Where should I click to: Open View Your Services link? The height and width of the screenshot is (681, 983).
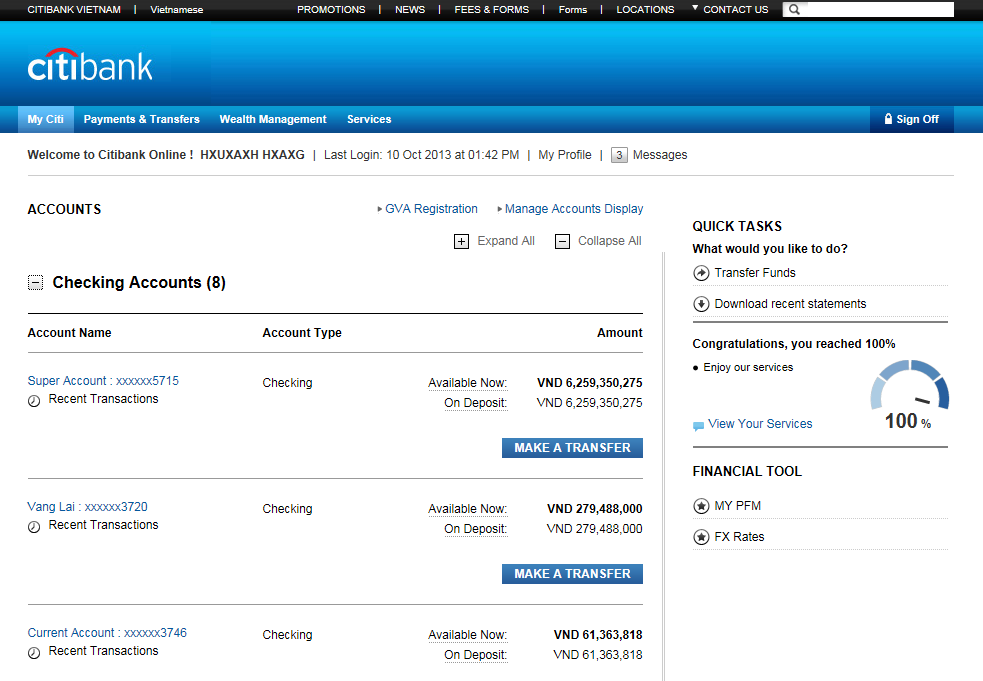click(760, 424)
